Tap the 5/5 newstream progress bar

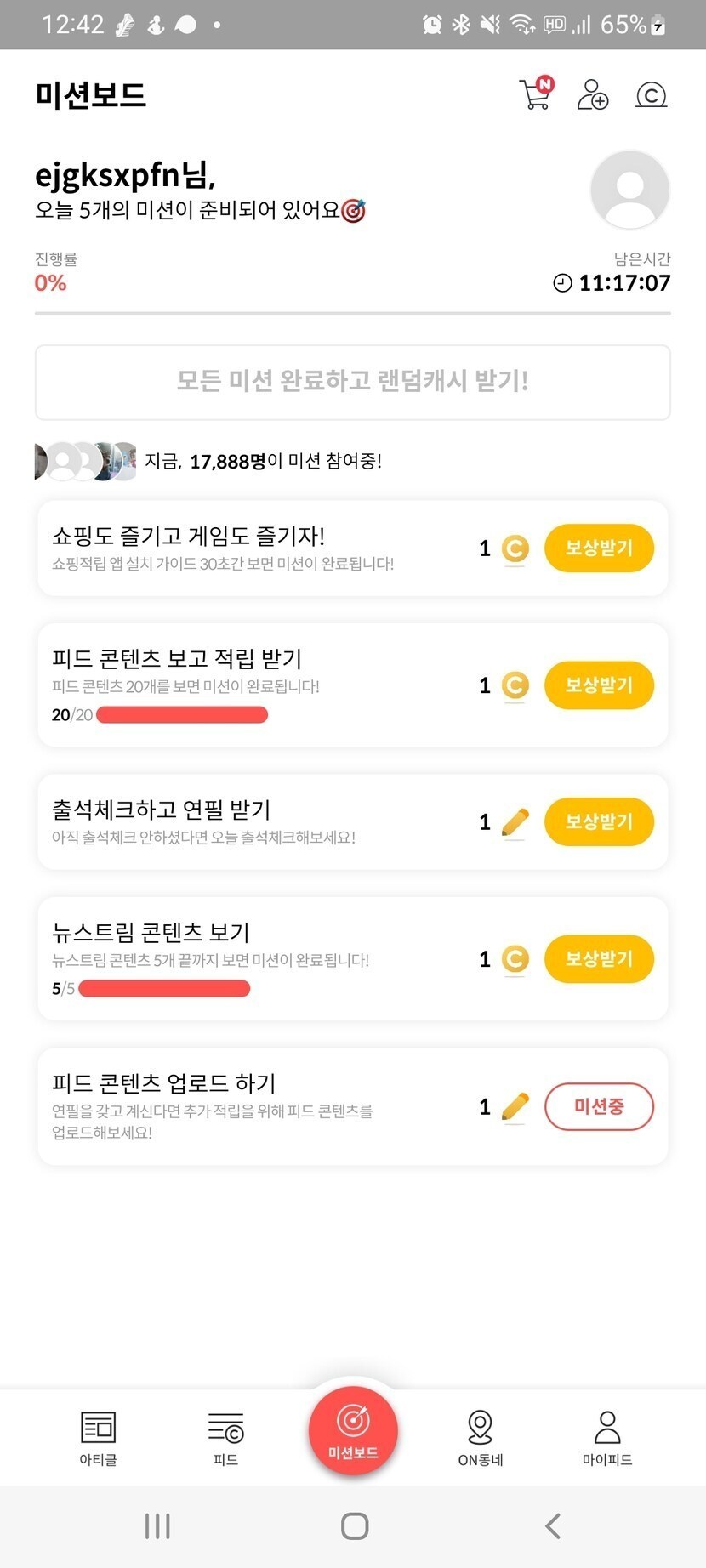coord(164,988)
